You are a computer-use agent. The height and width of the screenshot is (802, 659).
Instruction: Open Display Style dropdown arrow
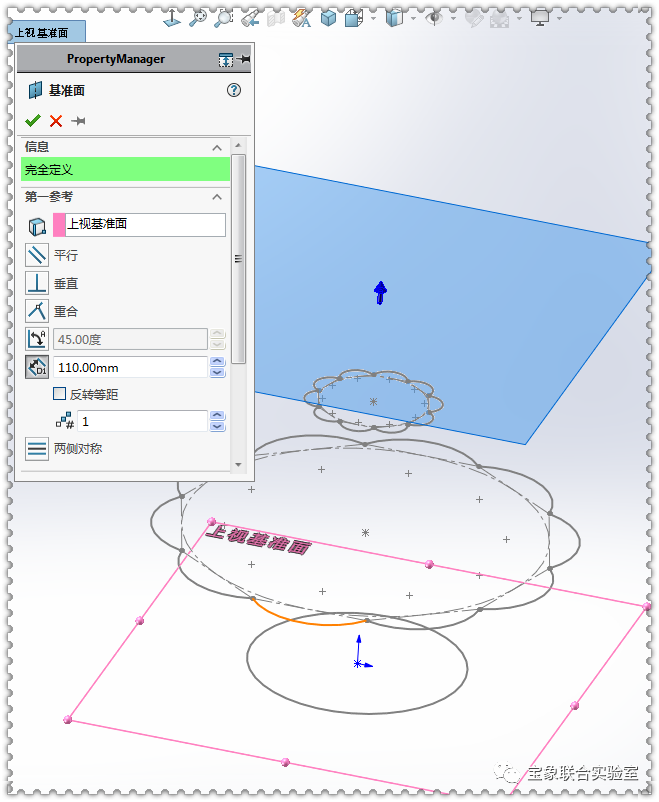tap(413, 18)
